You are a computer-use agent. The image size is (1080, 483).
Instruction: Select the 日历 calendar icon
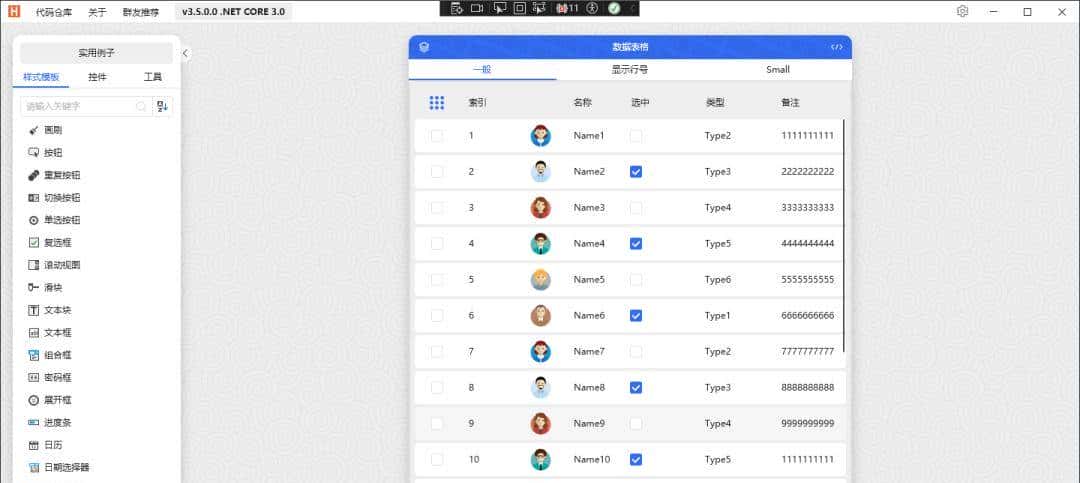tap(33, 445)
